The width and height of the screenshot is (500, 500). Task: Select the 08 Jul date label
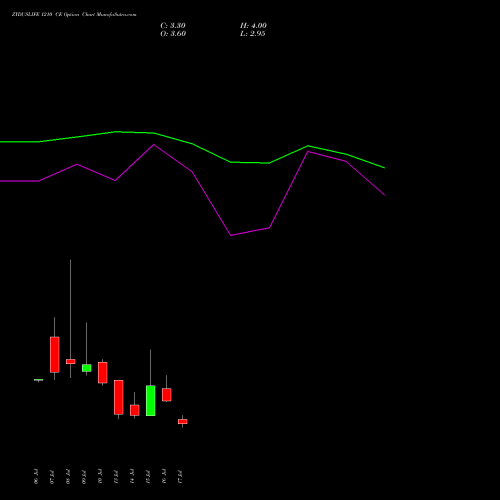[68, 476]
